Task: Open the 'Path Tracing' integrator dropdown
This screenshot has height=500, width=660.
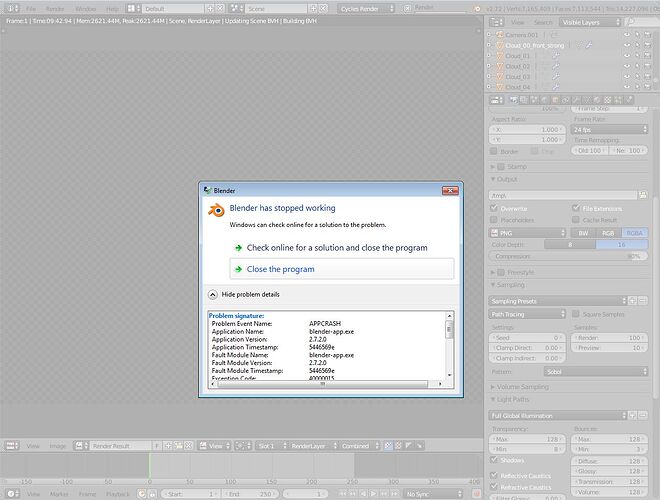Action: coord(528,314)
